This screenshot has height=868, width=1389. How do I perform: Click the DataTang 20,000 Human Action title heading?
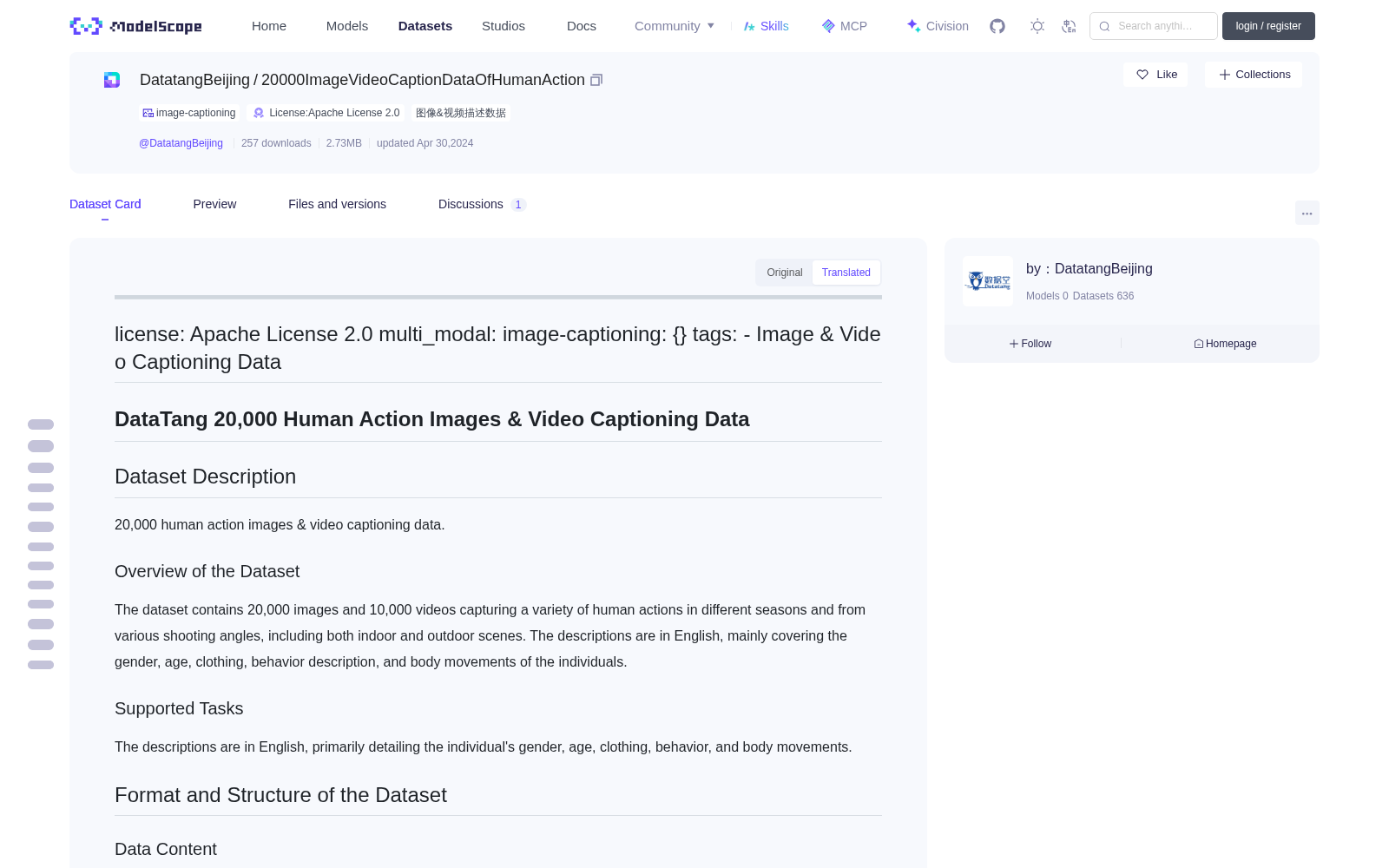432,419
